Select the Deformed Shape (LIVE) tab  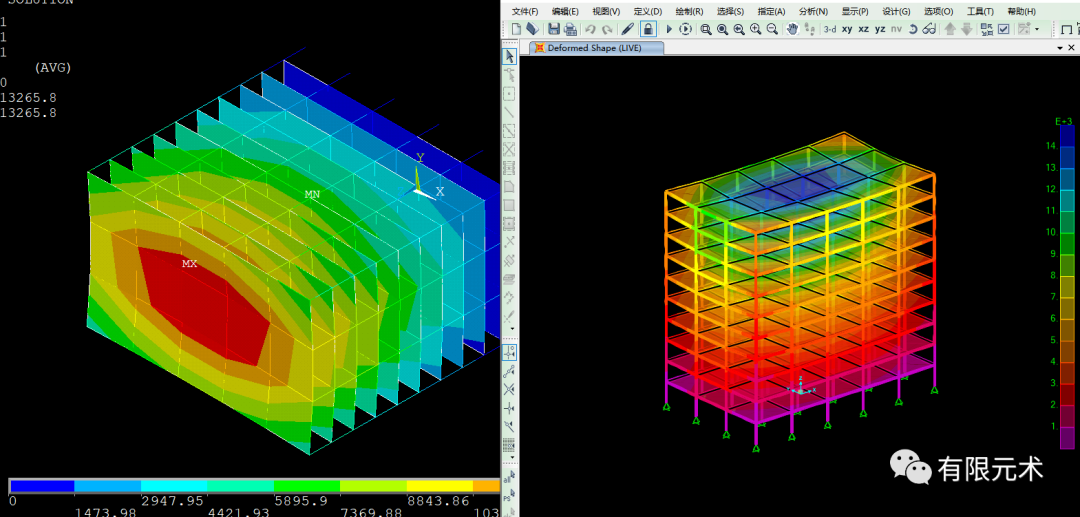pos(596,48)
